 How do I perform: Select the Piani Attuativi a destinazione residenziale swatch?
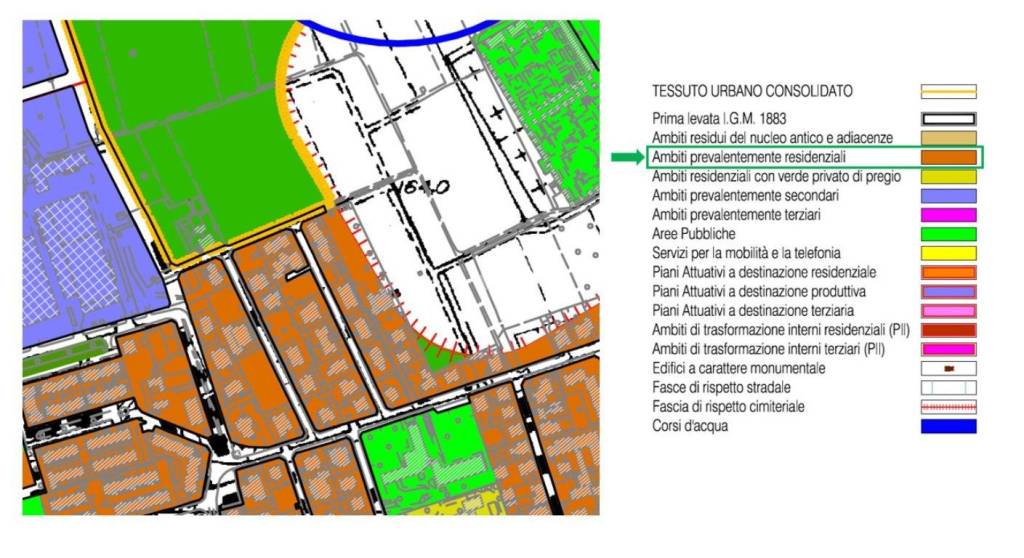pyautogui.click(x=948, y=272)
